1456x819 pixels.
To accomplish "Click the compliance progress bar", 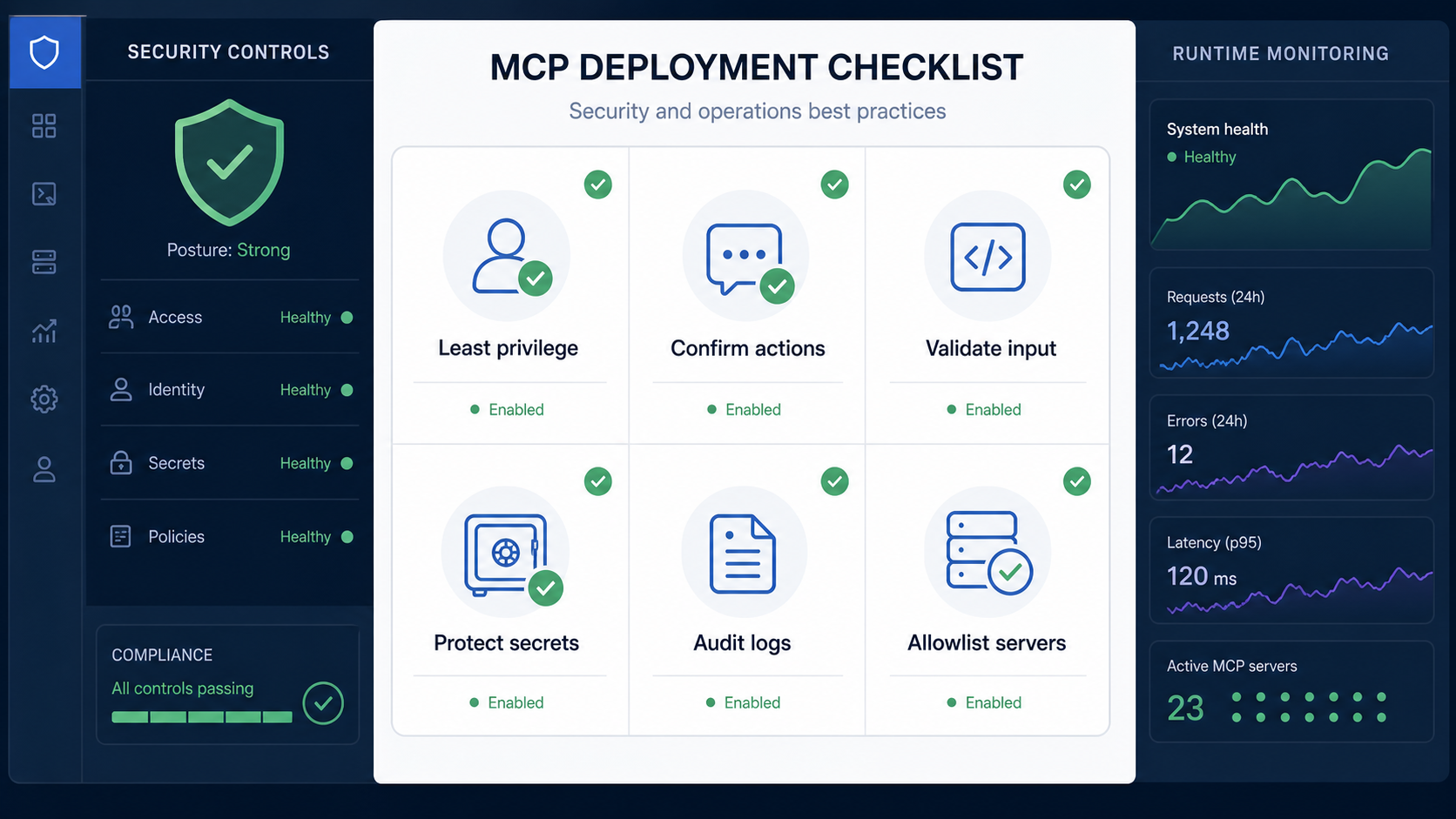I will (x=202, y=717).
